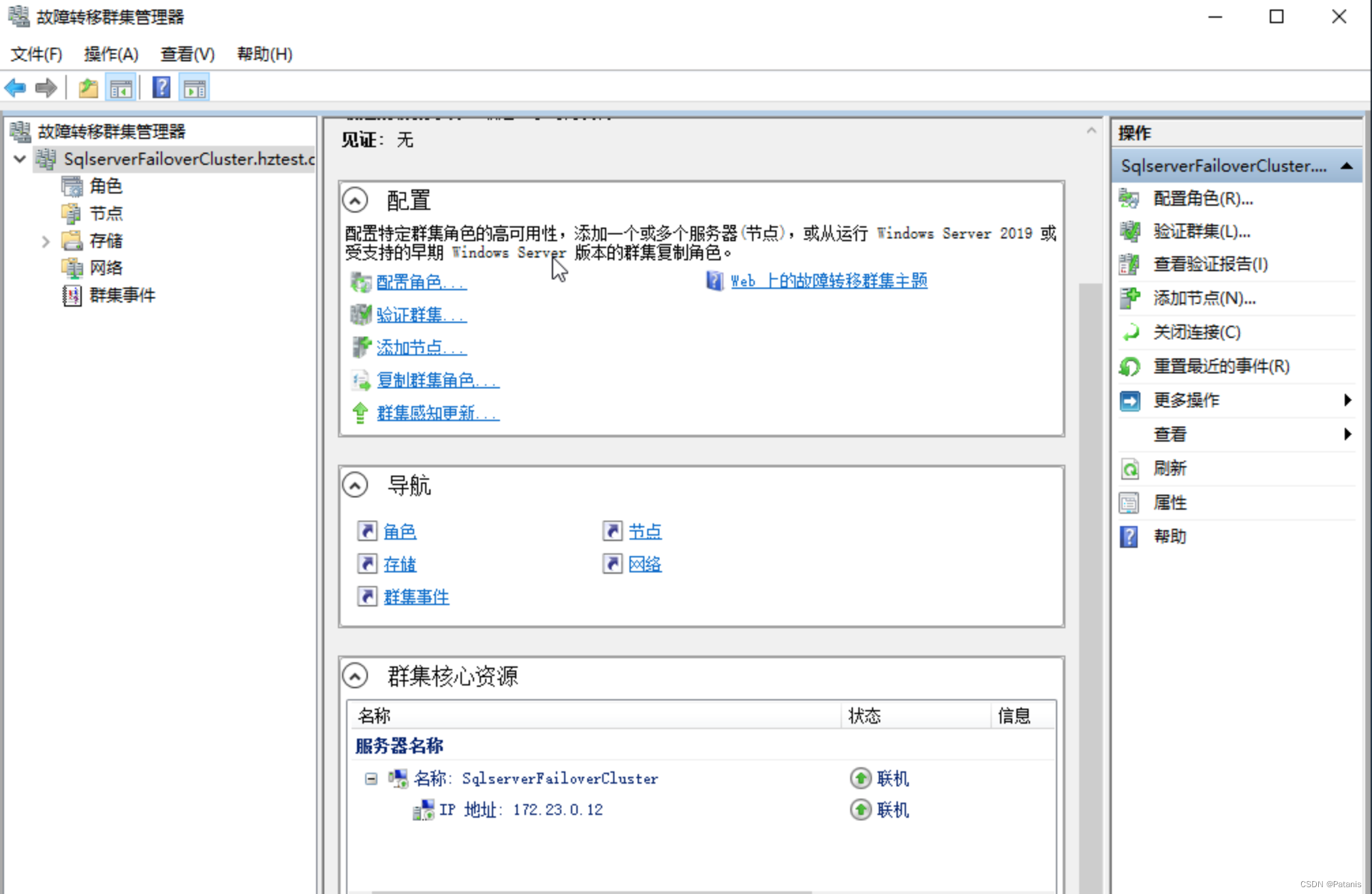Click the 复制群集角色 link
This screenshot has width=1372, height=894.
437,380
